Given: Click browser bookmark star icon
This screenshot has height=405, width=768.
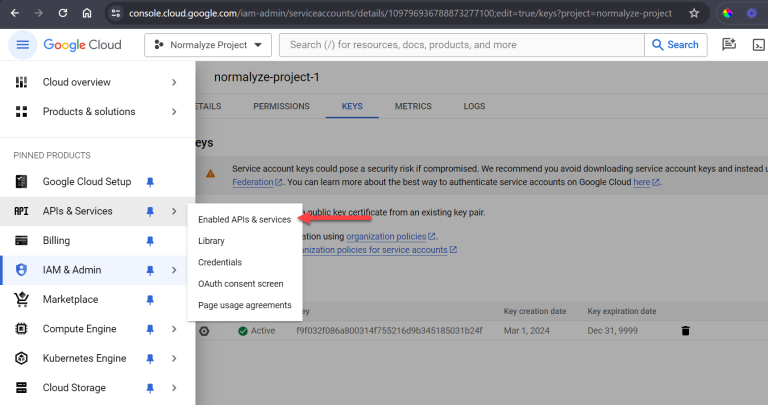Looking at the screenshot, I should pos(694,14).
